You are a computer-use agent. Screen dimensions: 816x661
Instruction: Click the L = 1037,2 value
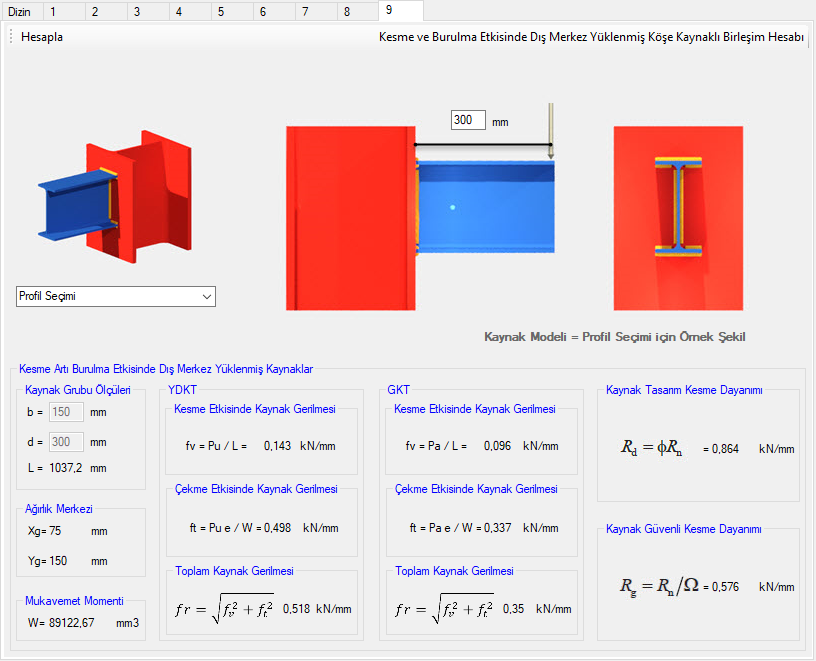[x=65, y=468]
